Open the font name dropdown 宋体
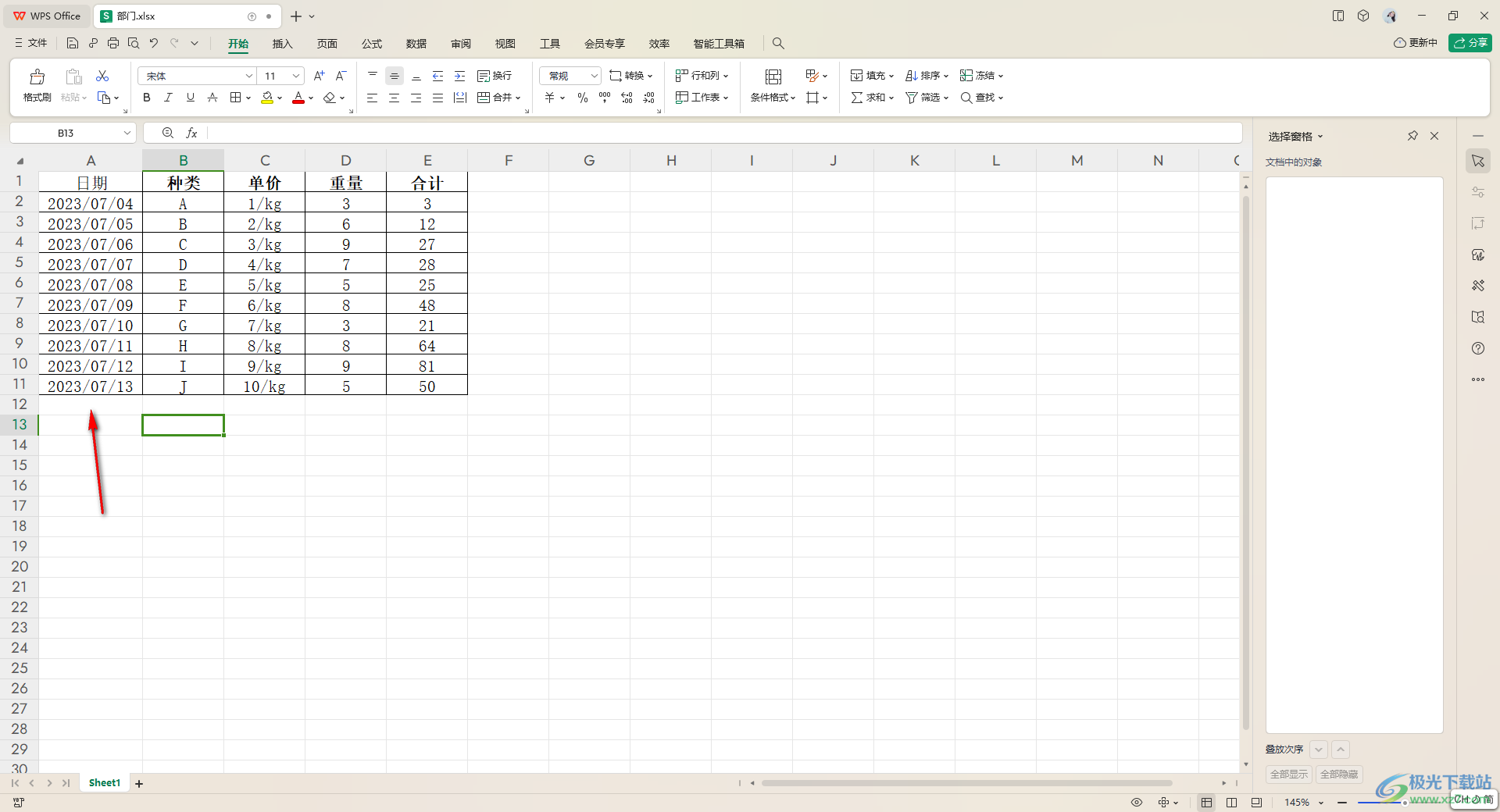Screen dimensions: 1500x812 tap(249, 76)
